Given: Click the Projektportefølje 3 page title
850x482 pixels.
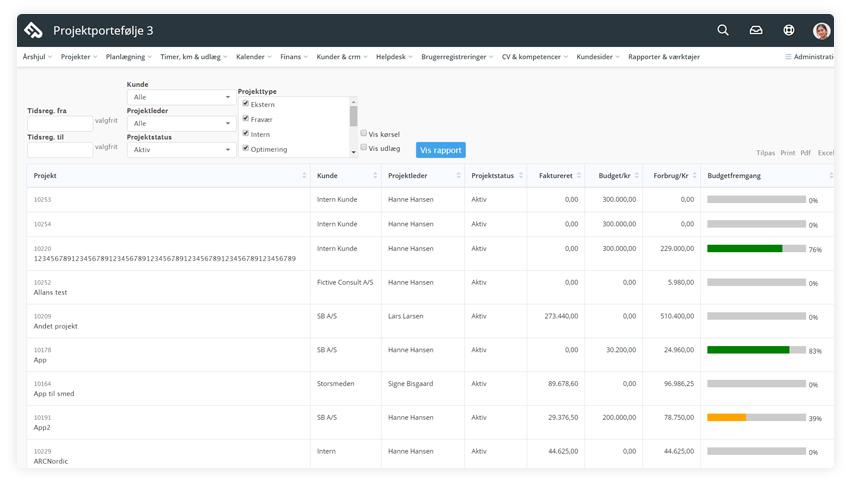Looking at the screenshot, I should coord(103,31).
